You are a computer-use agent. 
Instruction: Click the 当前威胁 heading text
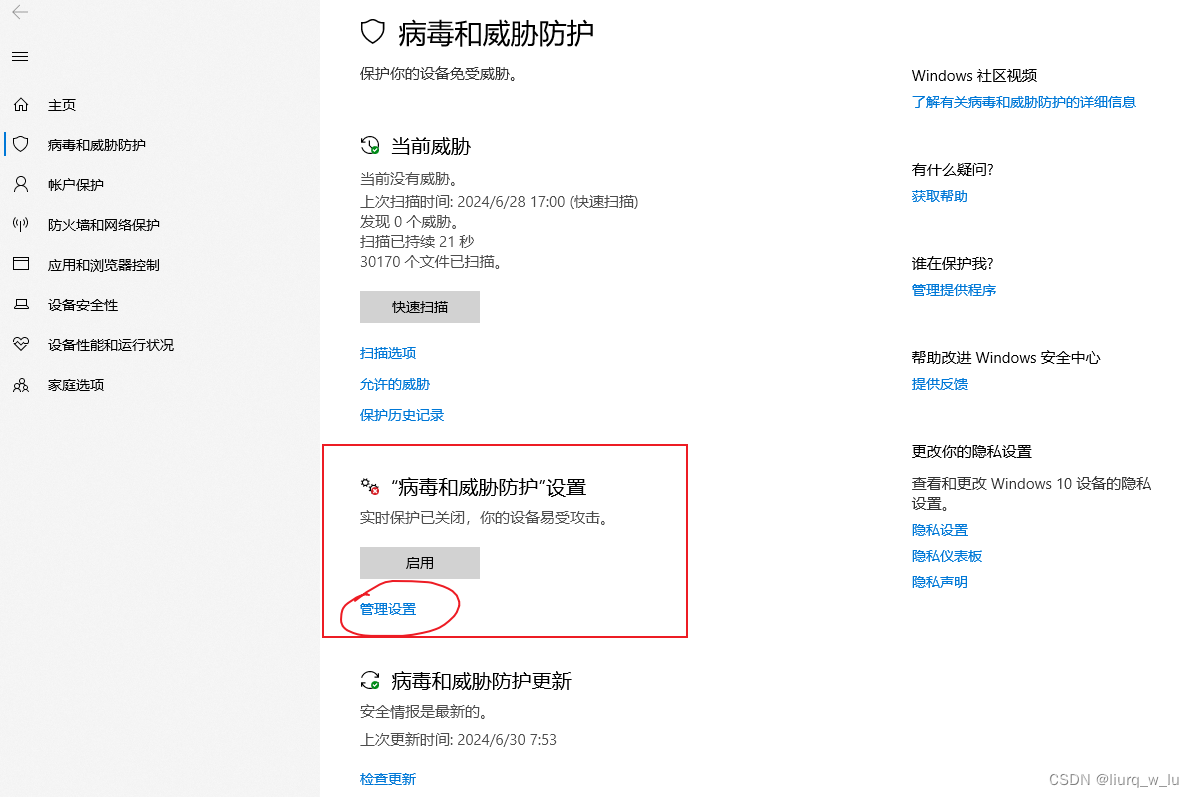[431, 146]
